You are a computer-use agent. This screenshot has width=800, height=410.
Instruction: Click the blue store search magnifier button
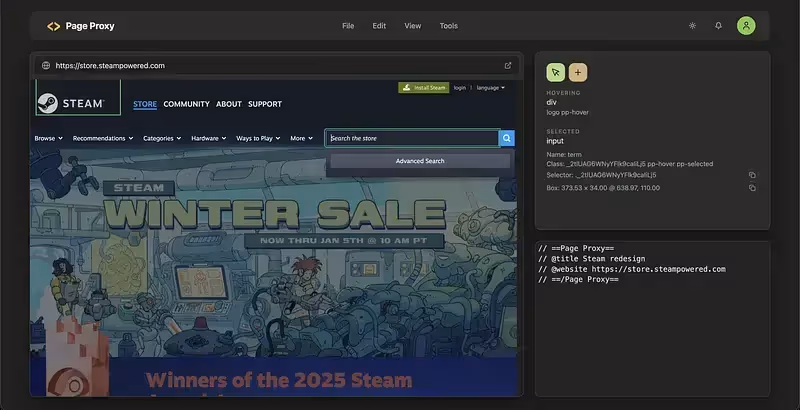click(x=507, y=138)
